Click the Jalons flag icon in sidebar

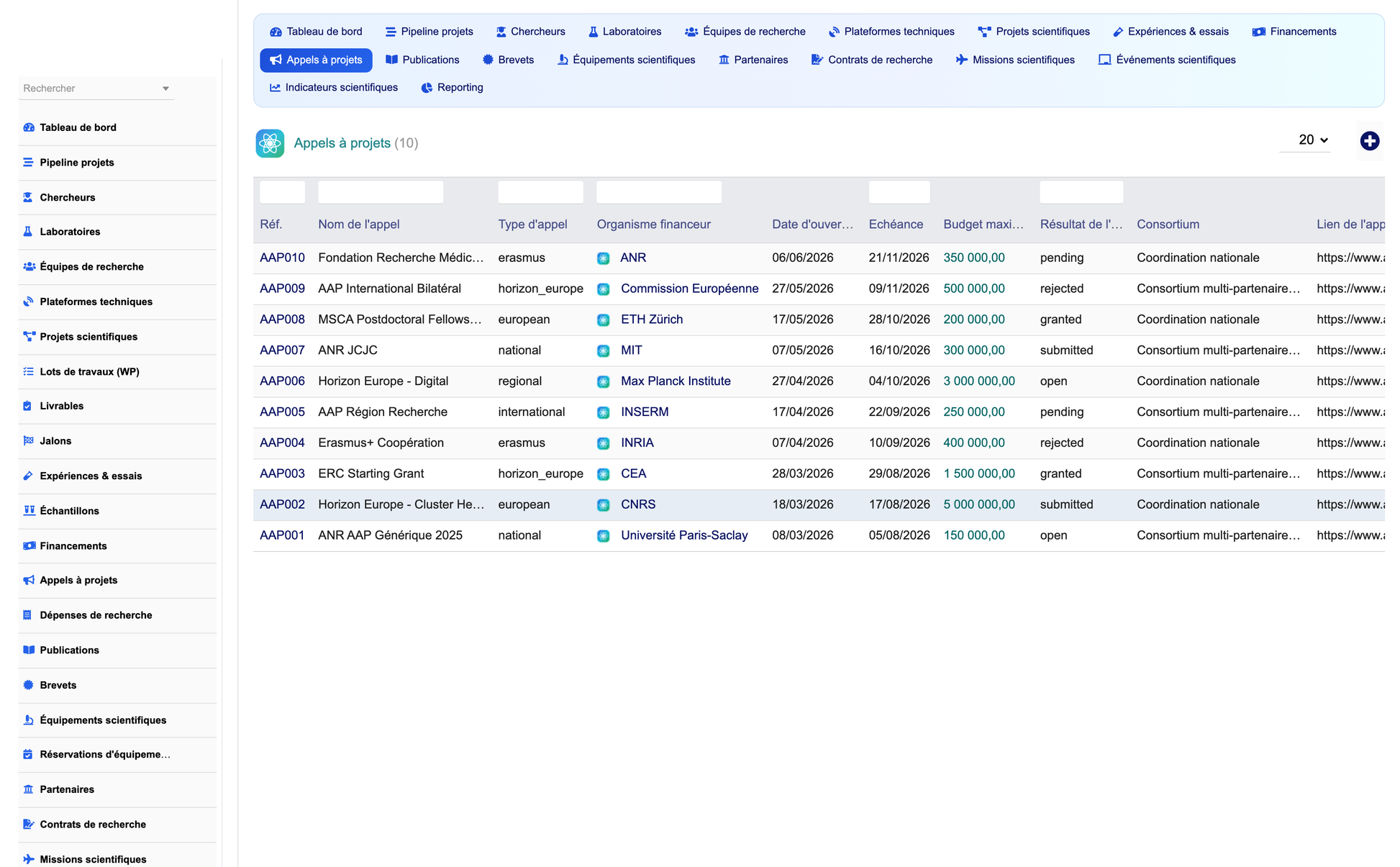coord(29,441)
